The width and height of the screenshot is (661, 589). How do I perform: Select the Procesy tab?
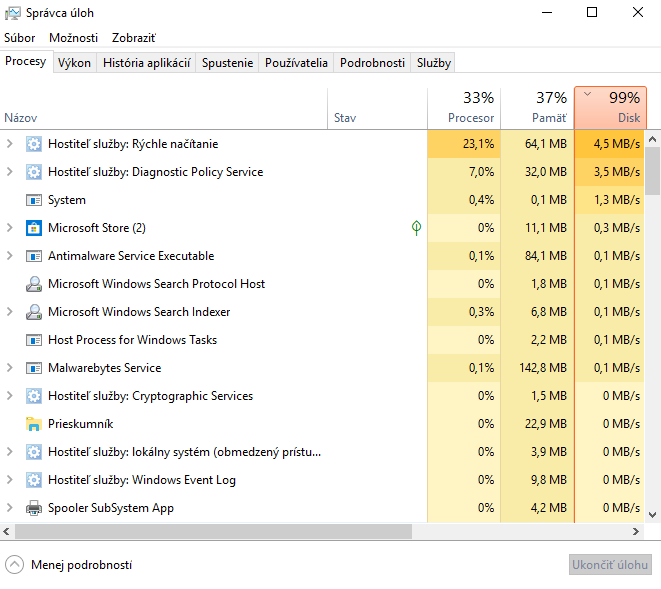(x=26, y=62)
